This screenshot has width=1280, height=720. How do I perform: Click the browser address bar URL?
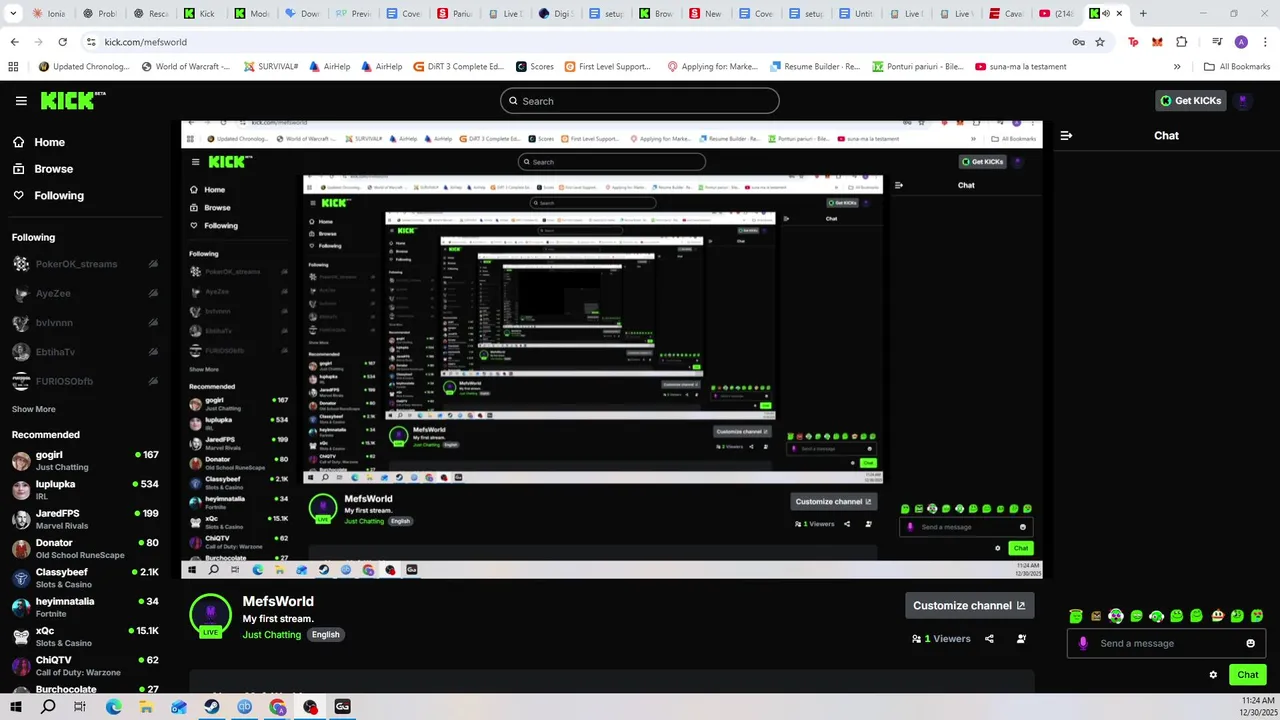(x=146, y=42)
